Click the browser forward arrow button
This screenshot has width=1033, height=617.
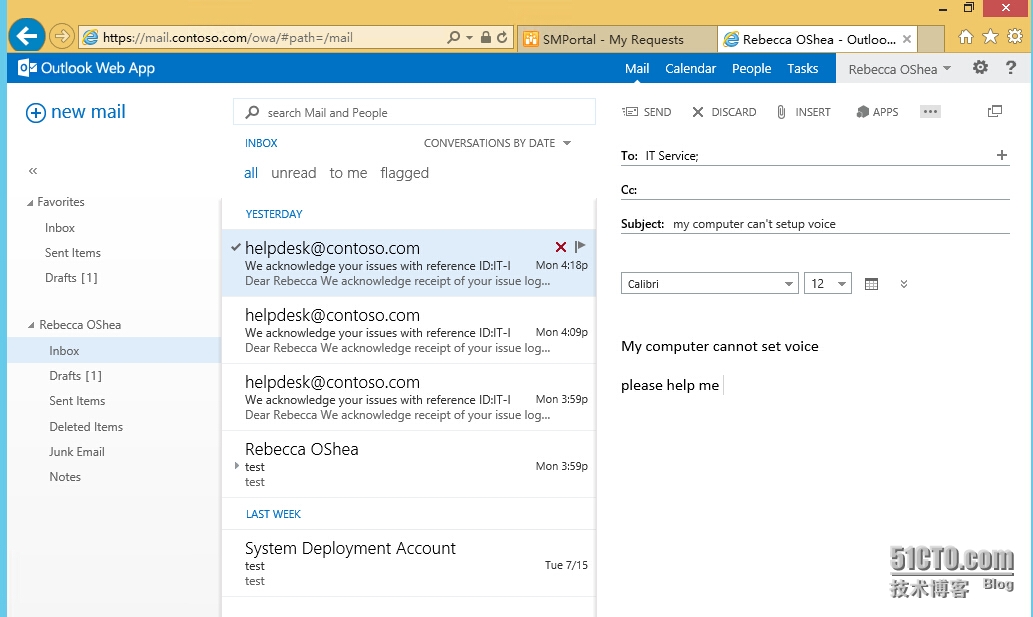(61, 36)
